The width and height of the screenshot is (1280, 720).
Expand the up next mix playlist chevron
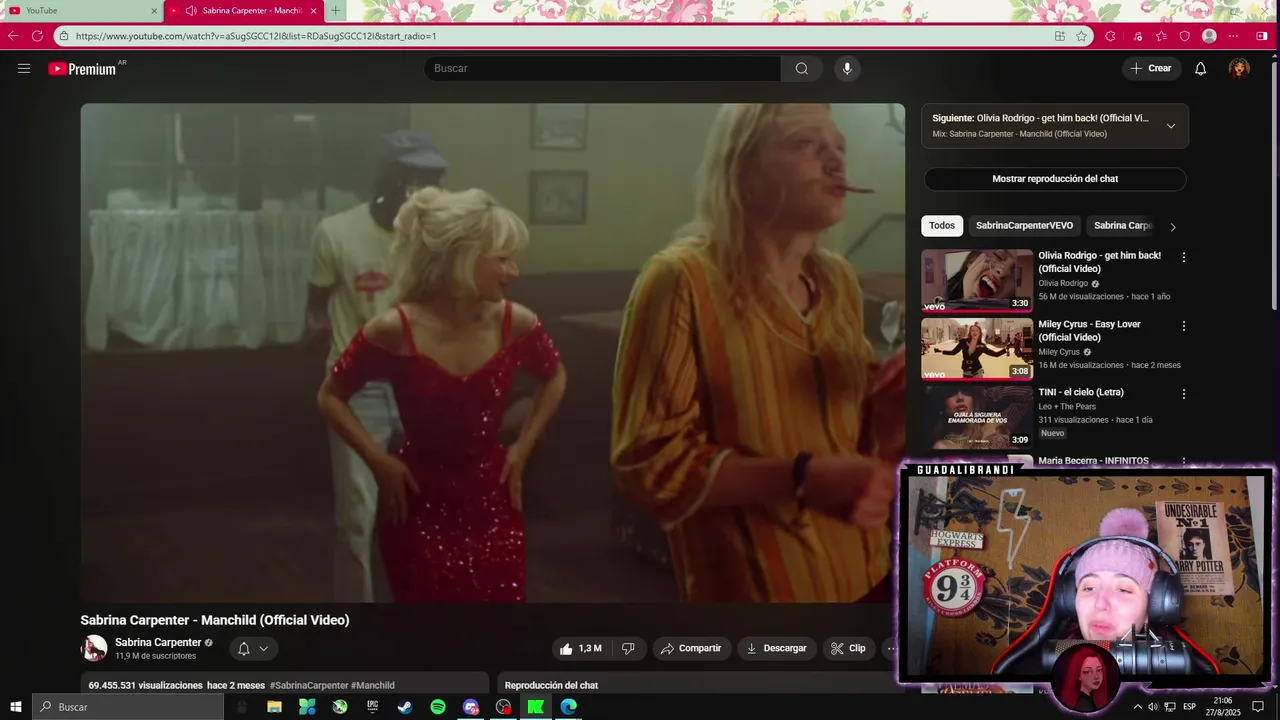[1171, 126]
